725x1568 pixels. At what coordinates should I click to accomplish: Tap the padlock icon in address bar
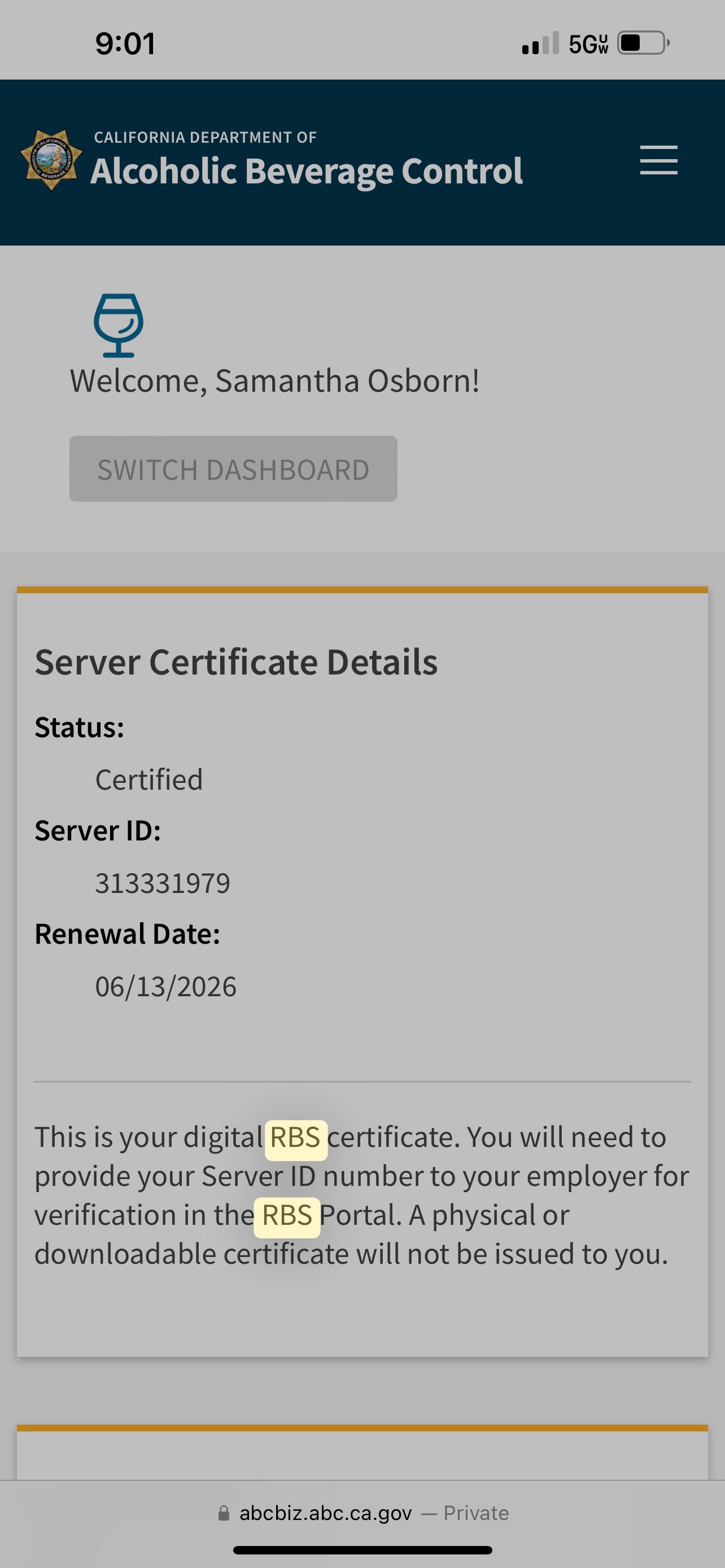coord(224,1513)
